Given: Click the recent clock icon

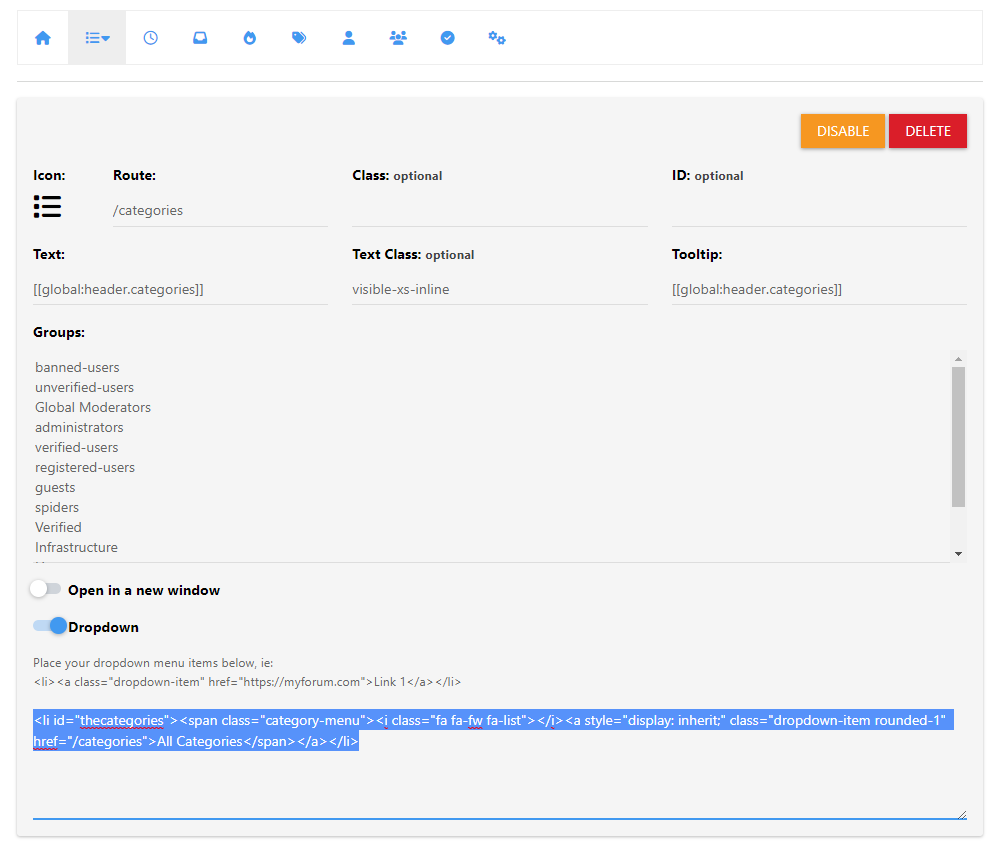Looking at the screenshot, I should (x=150, y=38).
